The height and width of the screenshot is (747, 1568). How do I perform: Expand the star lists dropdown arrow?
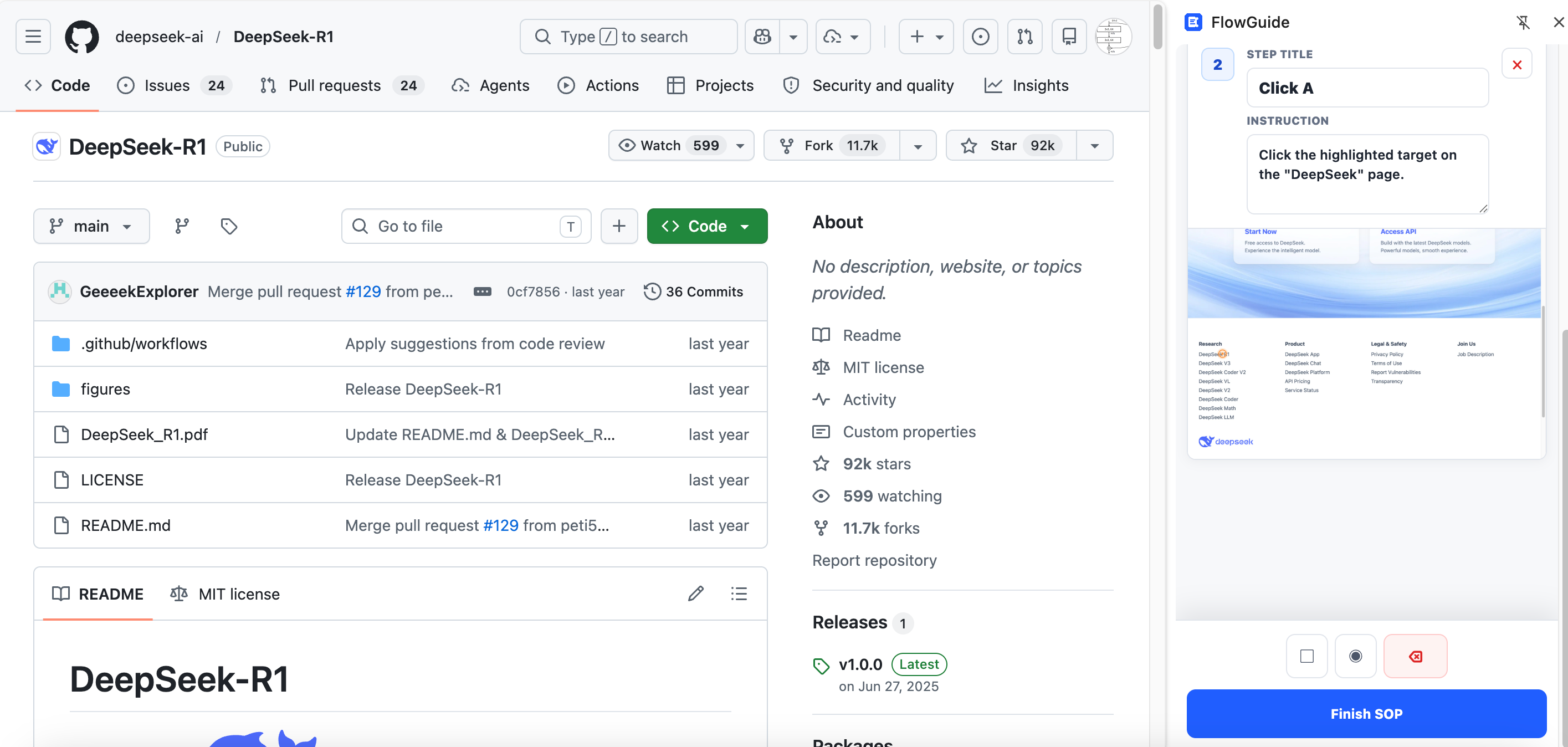point(1094,146)
